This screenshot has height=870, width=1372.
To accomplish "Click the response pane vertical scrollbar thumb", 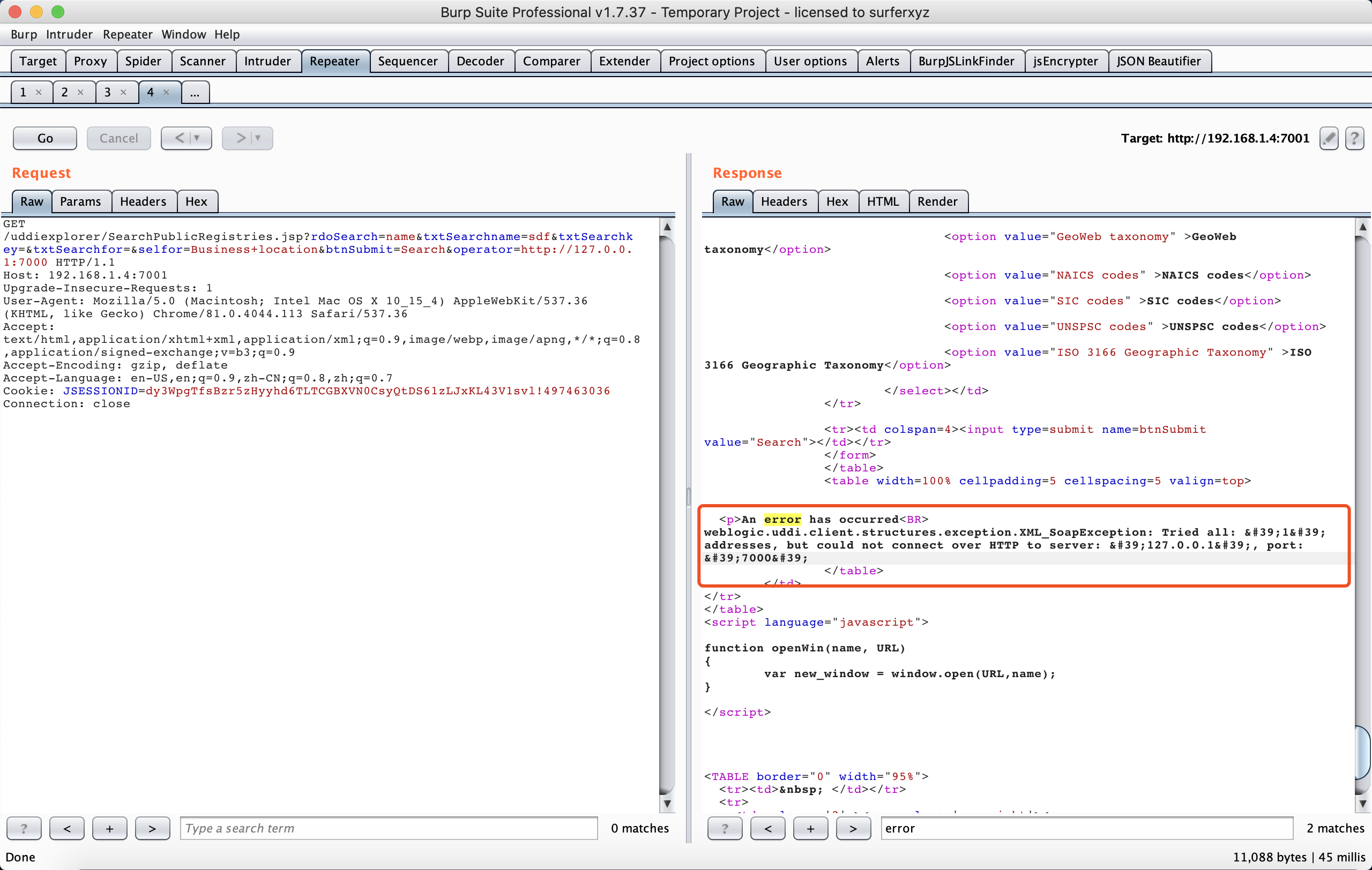I will pyautogui.click(x=1362, y=753).
